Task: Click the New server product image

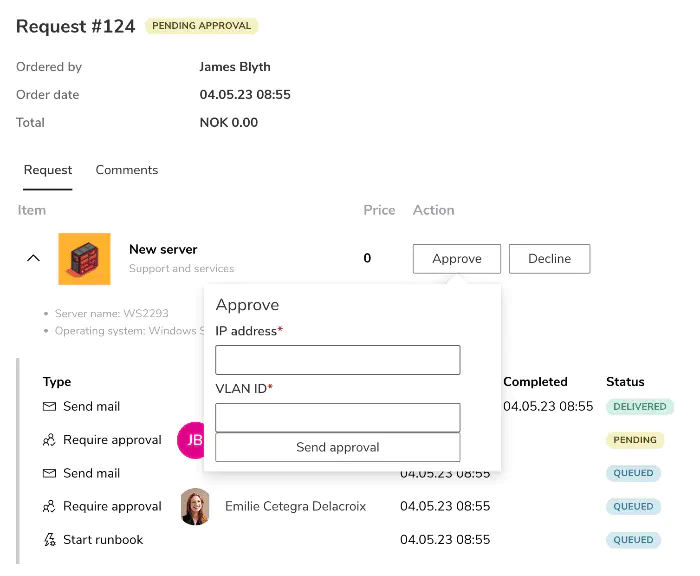Action: pos(84,259)
